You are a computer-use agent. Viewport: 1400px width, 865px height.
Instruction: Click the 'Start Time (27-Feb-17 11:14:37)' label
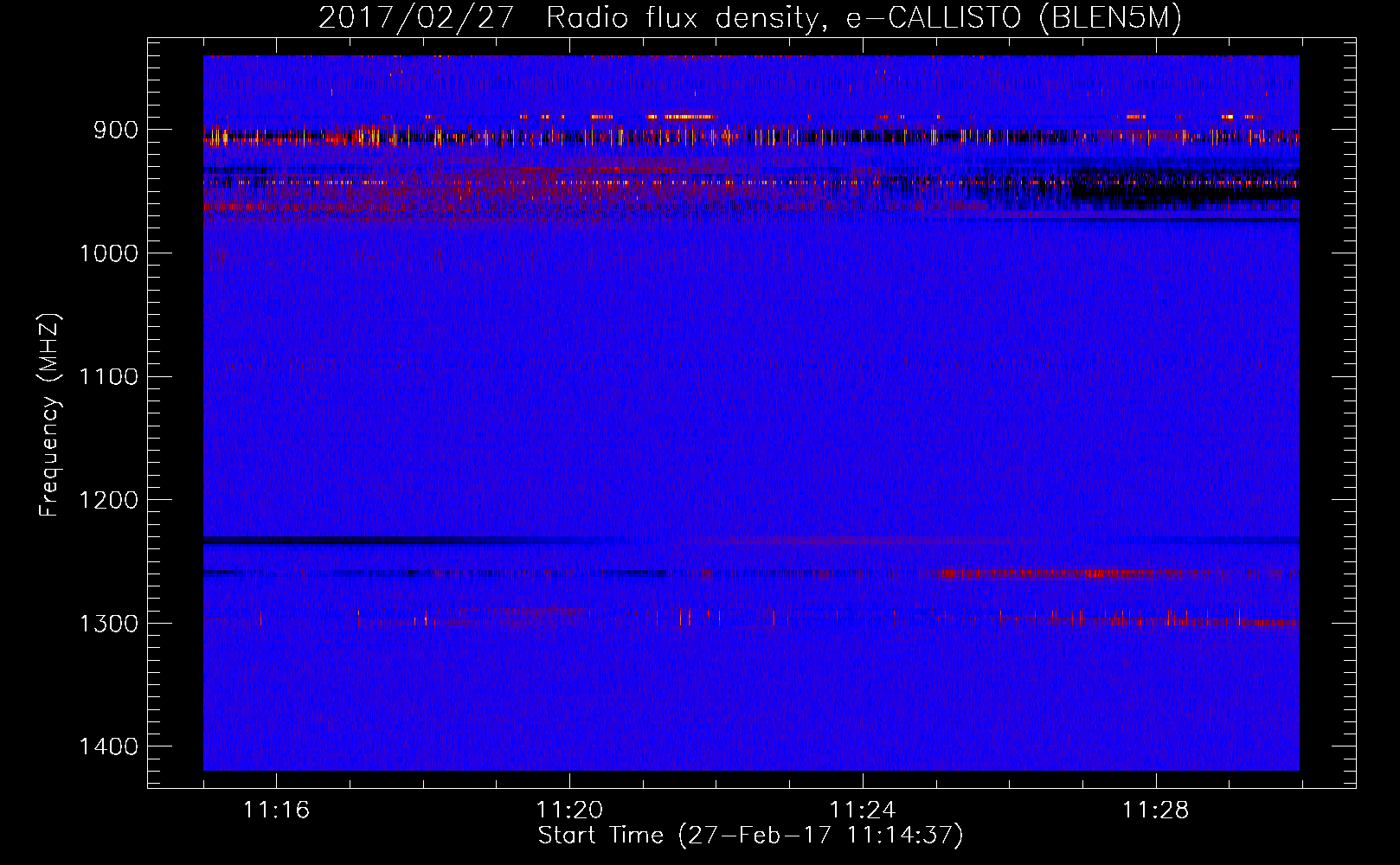(750, 836)
